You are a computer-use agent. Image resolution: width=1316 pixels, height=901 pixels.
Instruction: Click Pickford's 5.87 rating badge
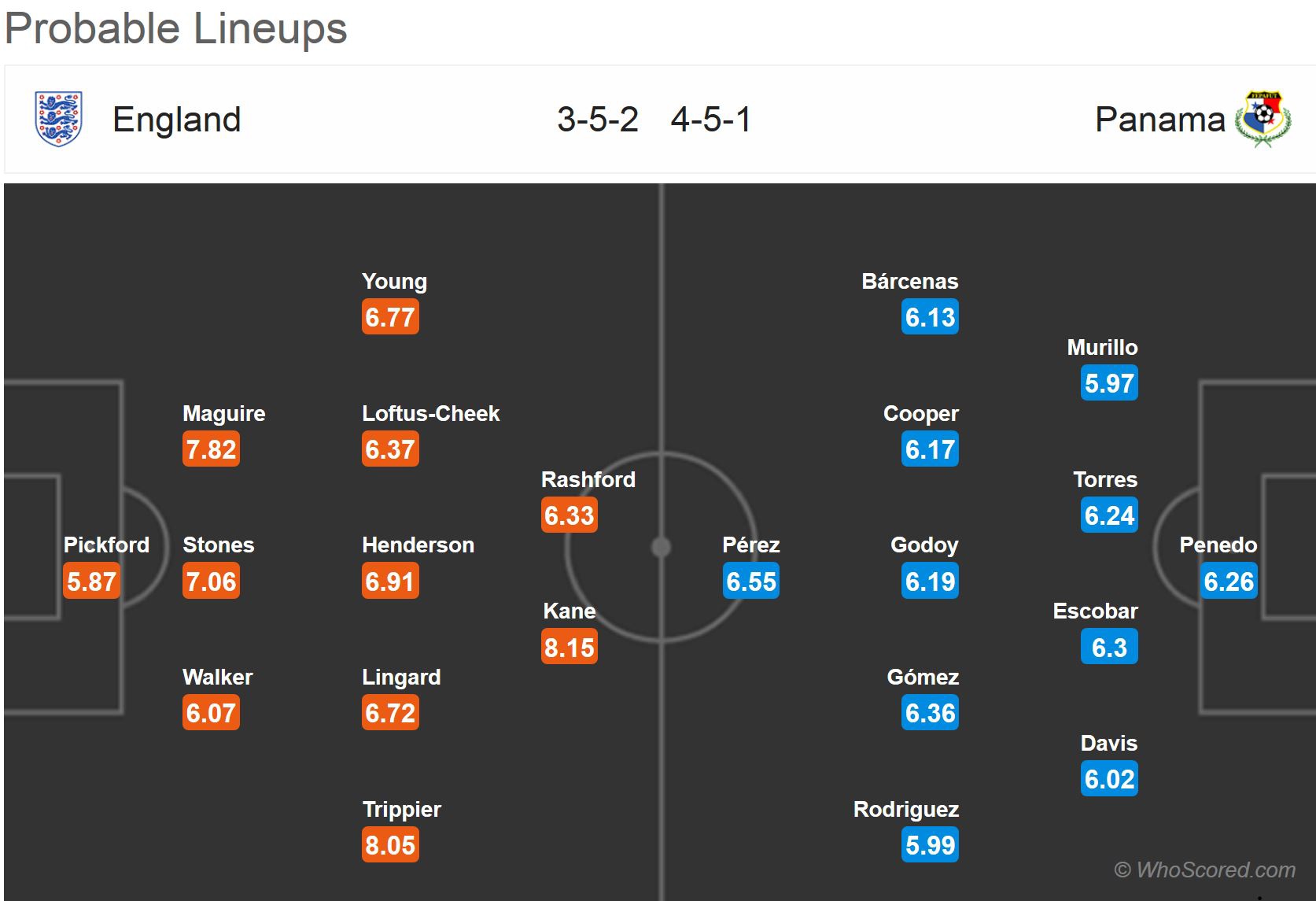click(91, 582)
